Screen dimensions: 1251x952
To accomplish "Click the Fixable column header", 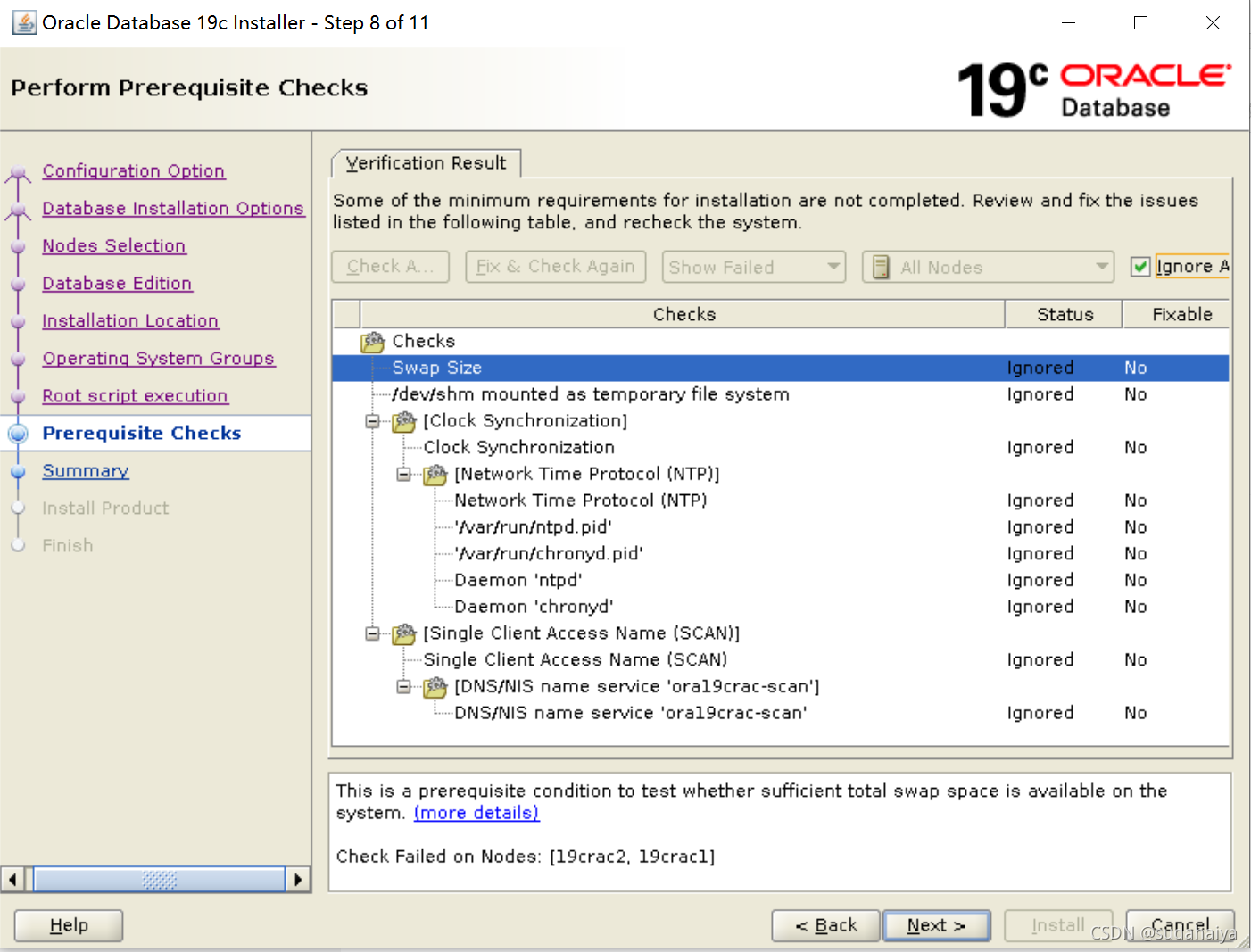I will pos(1177,314).
